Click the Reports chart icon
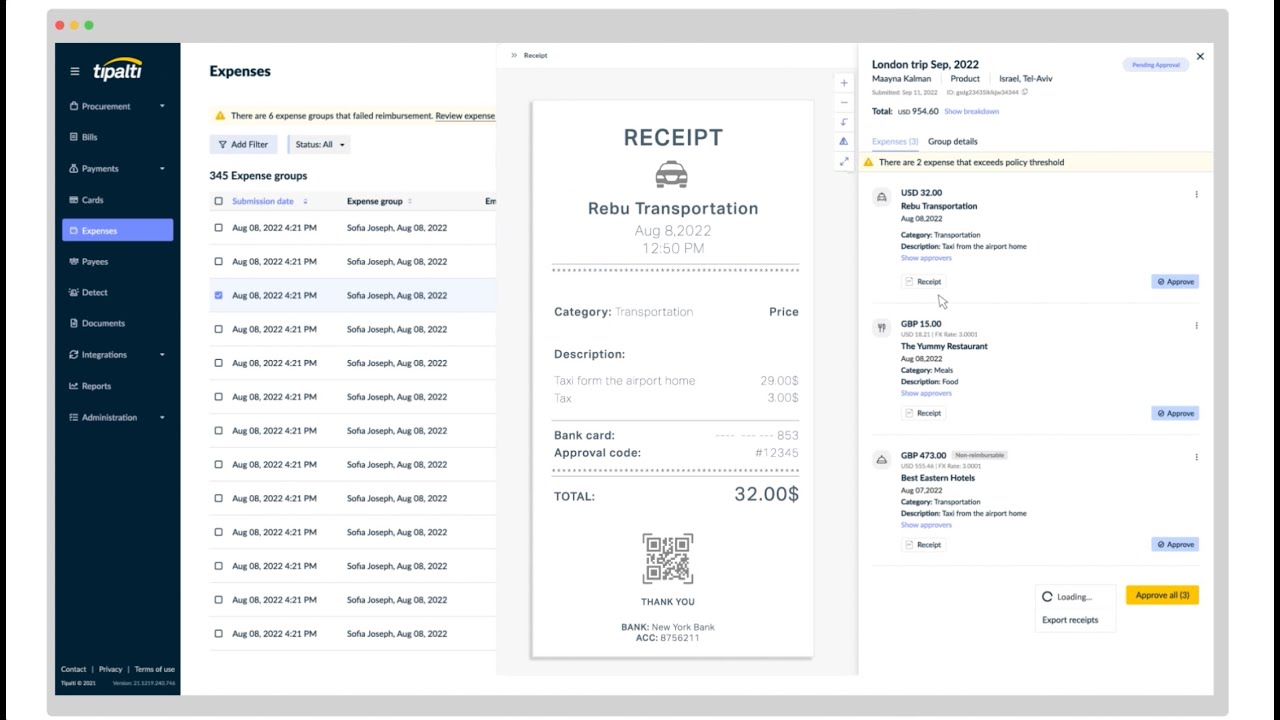Screen dimensions: 1280x720 pos(74,386)
